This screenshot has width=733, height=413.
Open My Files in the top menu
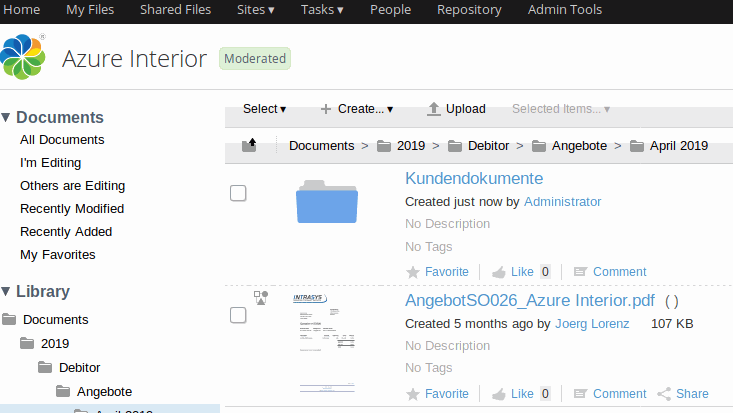(x=90, y=10)
